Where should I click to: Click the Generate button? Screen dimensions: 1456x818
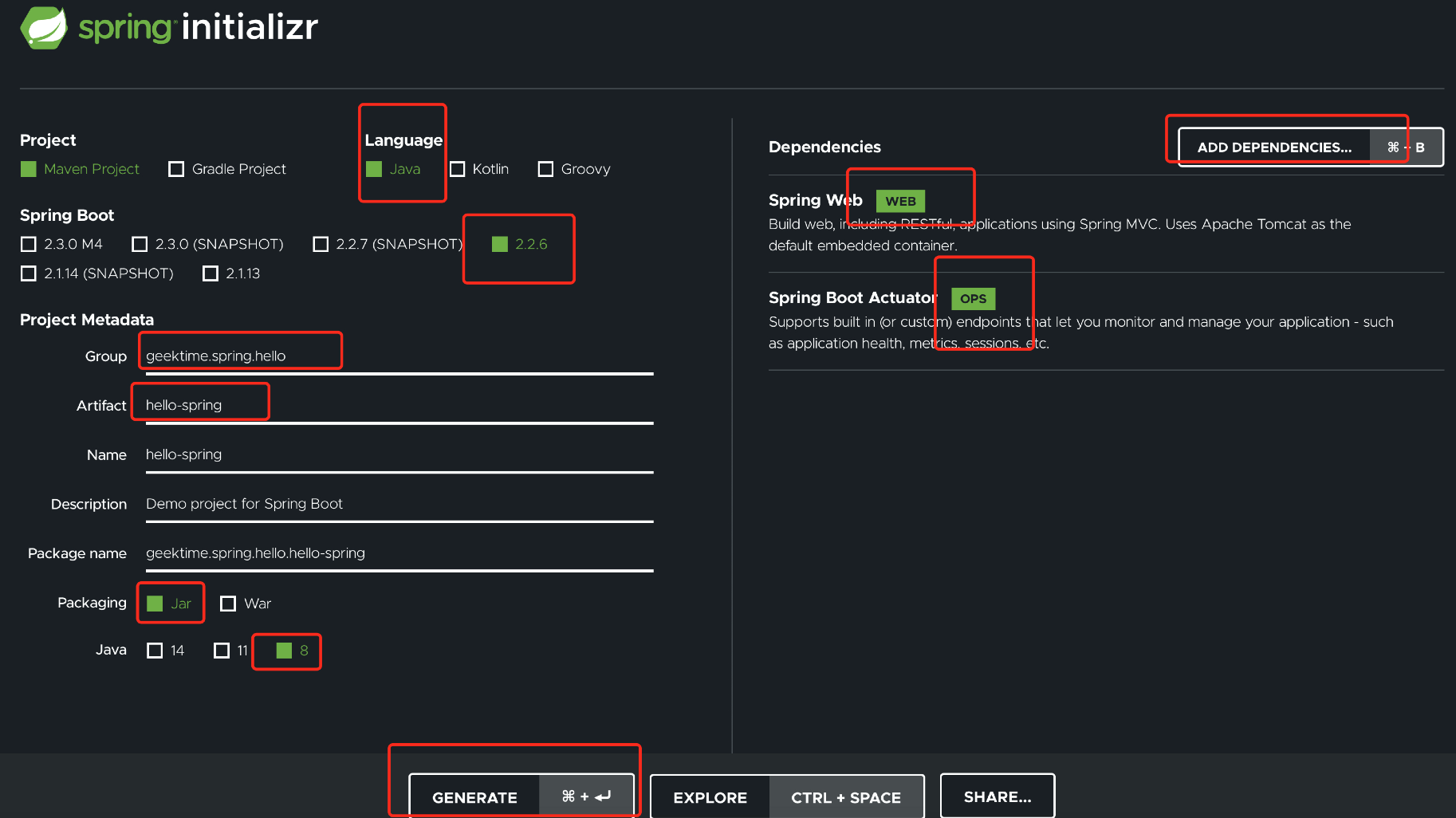(521, 796)
